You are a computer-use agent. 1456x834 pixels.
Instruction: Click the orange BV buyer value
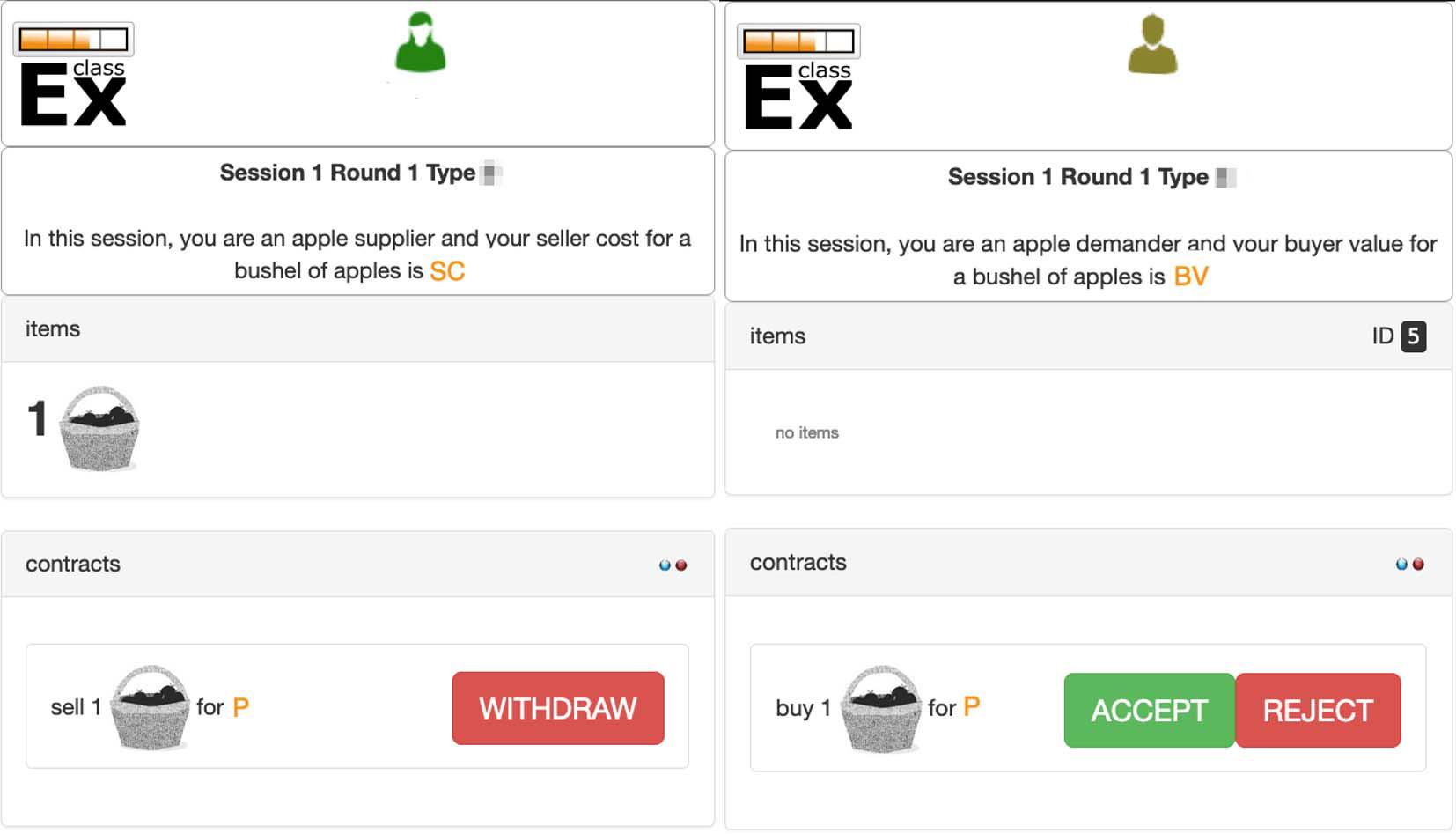[x=1191, y=277]
